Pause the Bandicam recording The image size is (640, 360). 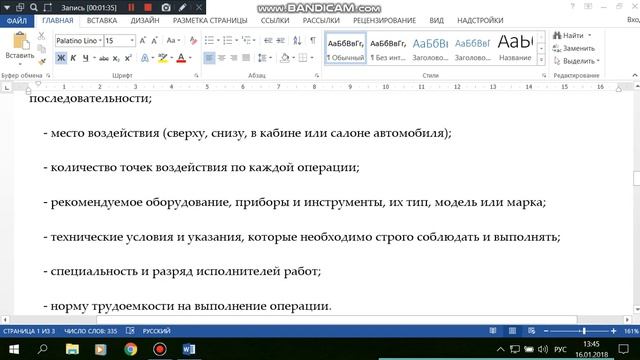[x=131, y=7]
